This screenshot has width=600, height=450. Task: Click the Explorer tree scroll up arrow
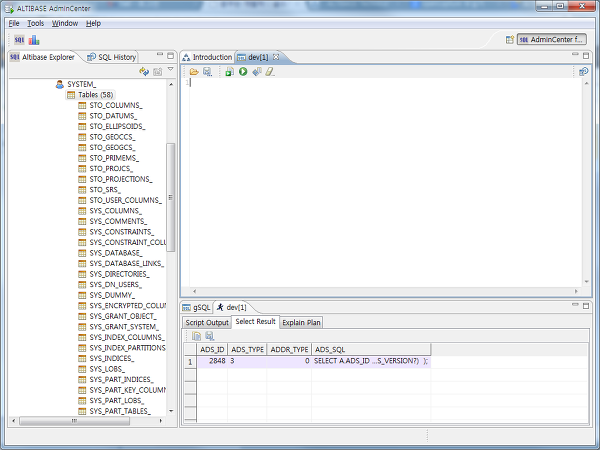(171, 84)
